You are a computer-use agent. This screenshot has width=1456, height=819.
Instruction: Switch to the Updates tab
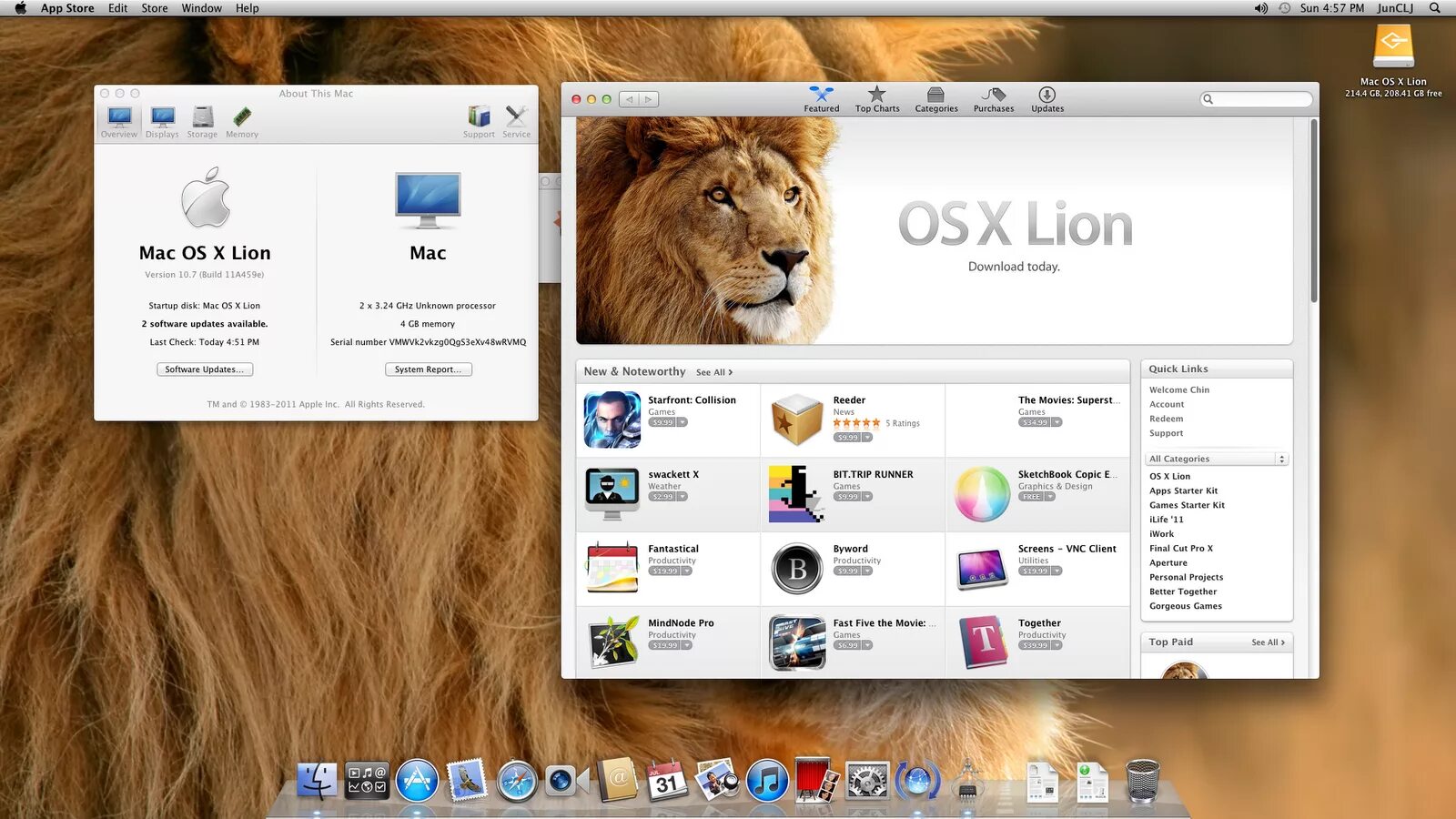[1047, 99]
